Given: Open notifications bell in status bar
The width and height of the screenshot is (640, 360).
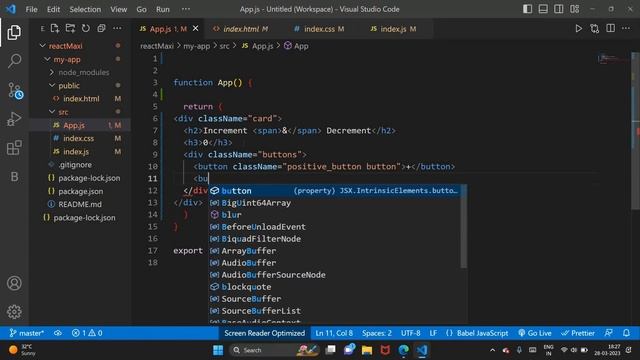Looking at the screenshot, I should coord(626,333).
